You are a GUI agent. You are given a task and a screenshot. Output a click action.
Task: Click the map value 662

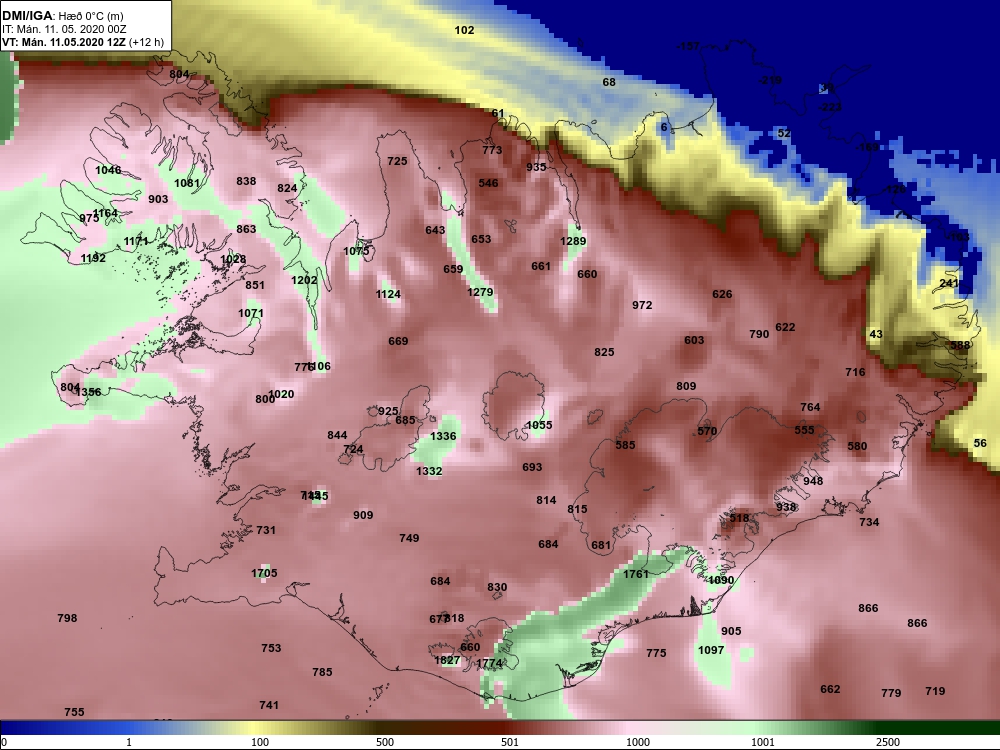[x=830, y=689]
